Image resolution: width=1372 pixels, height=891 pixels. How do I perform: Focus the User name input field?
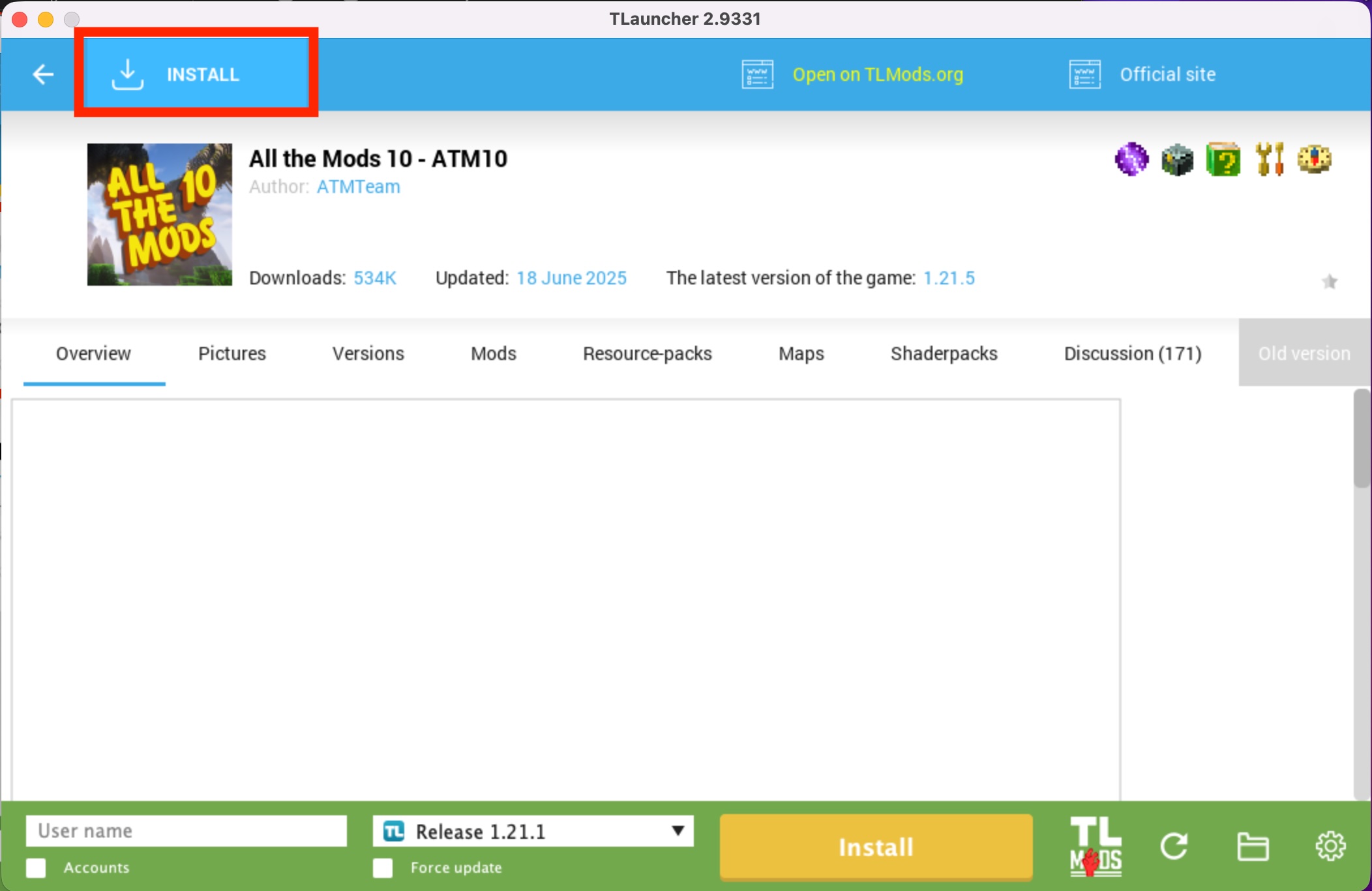tap(186, 831)
